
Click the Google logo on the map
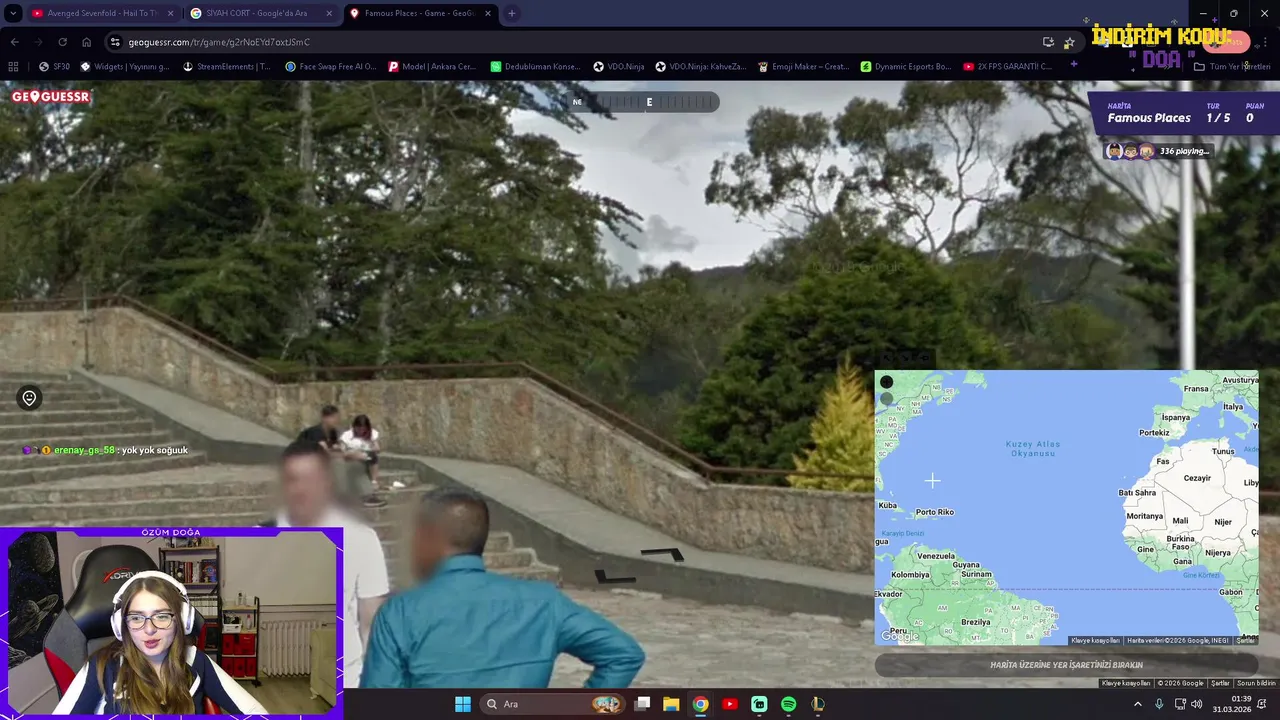coord(900,636)
